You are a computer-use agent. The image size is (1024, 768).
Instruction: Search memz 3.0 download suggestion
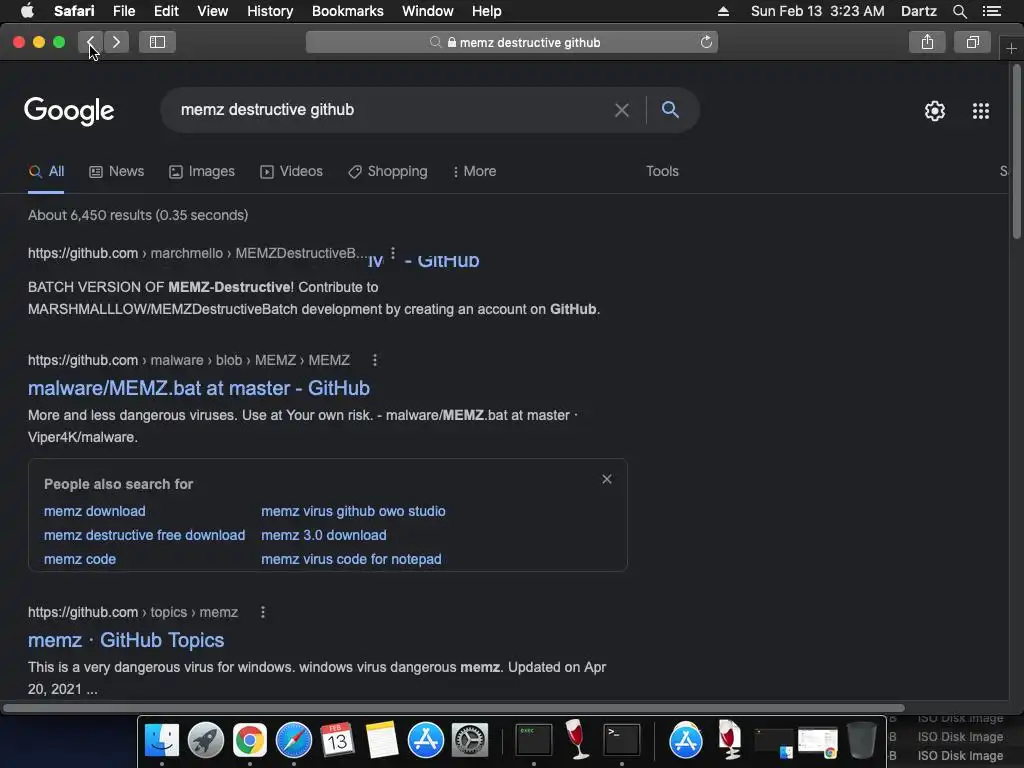324,536
